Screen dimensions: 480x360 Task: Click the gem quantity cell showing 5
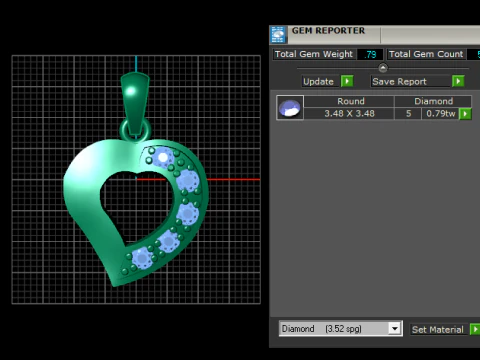tap(408, 114)
